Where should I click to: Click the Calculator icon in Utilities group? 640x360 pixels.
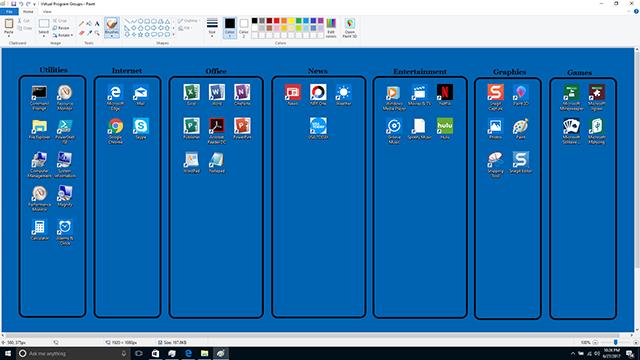point(40,227)
